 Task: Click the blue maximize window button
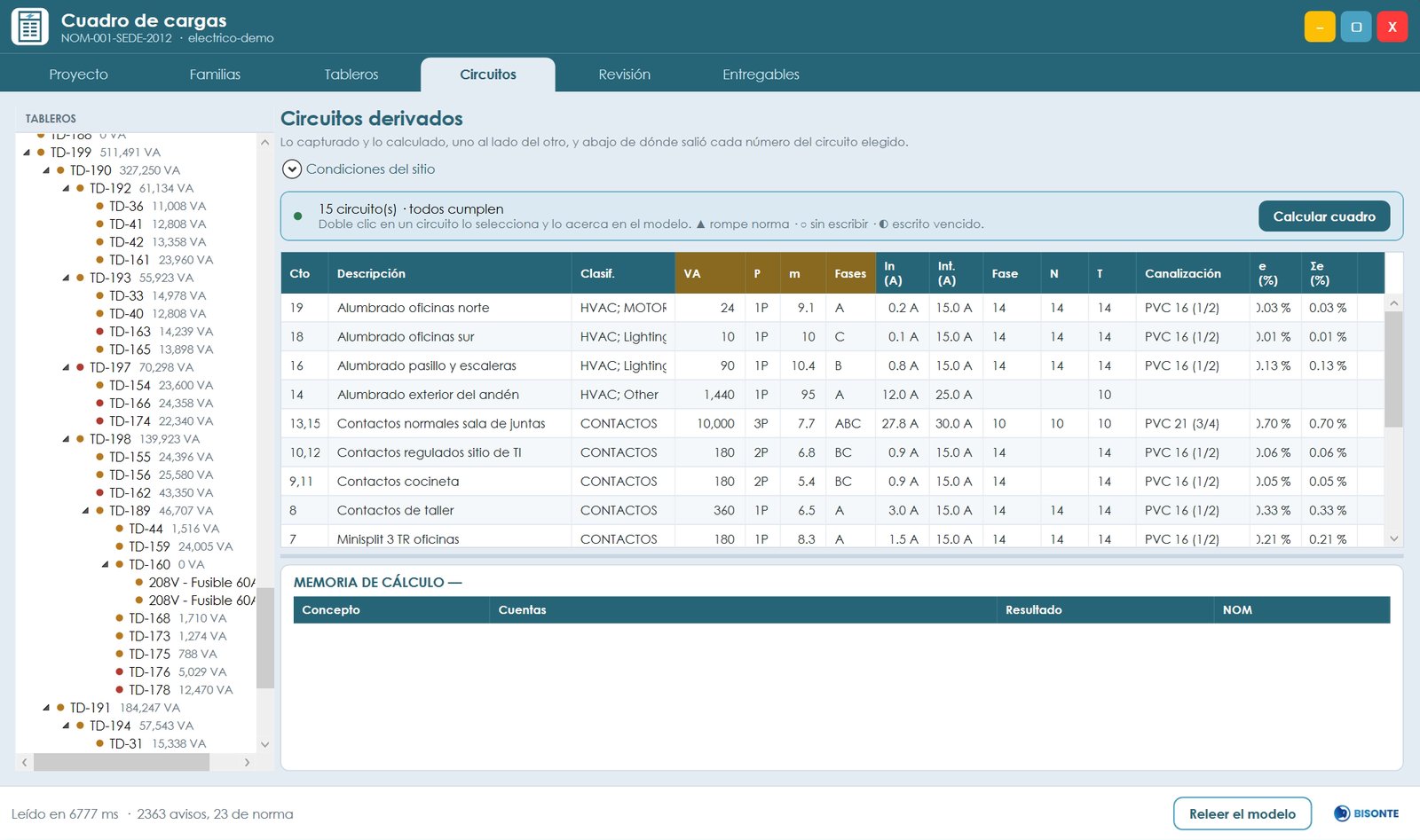coord(1356,27)
